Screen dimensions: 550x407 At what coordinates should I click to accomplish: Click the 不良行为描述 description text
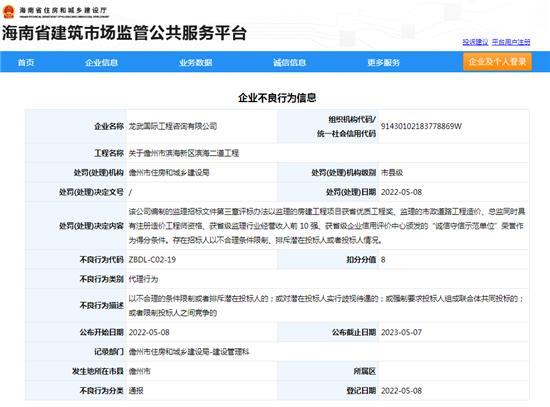326,305
